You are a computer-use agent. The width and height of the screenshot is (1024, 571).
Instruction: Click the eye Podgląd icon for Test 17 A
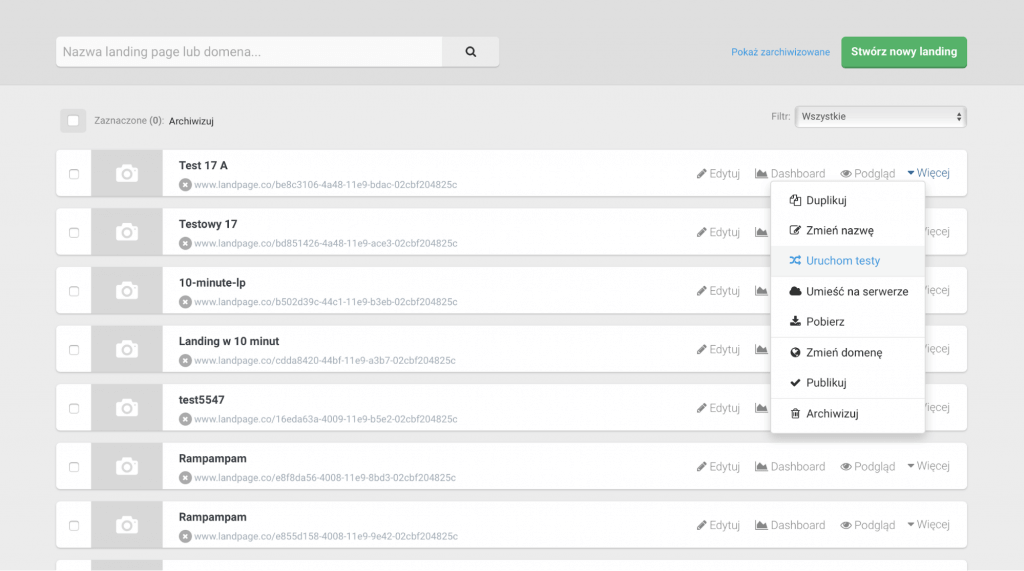tap(846, 174)
